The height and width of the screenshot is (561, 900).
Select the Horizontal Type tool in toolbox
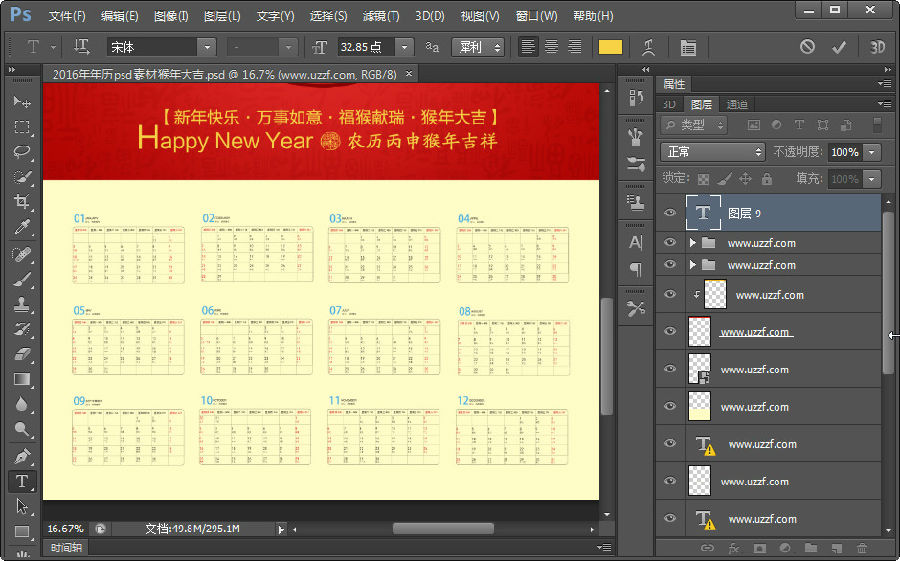21,481
